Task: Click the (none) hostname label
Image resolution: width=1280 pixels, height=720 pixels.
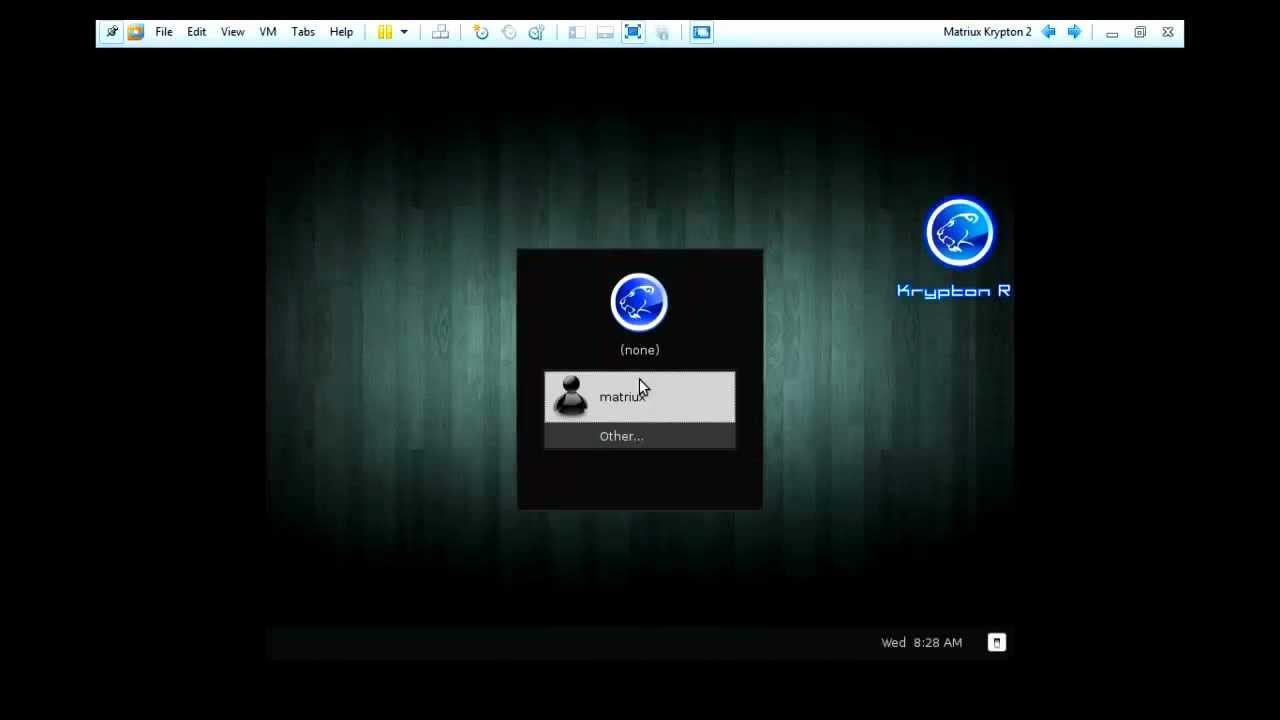Action: click(x=640, y=350)
